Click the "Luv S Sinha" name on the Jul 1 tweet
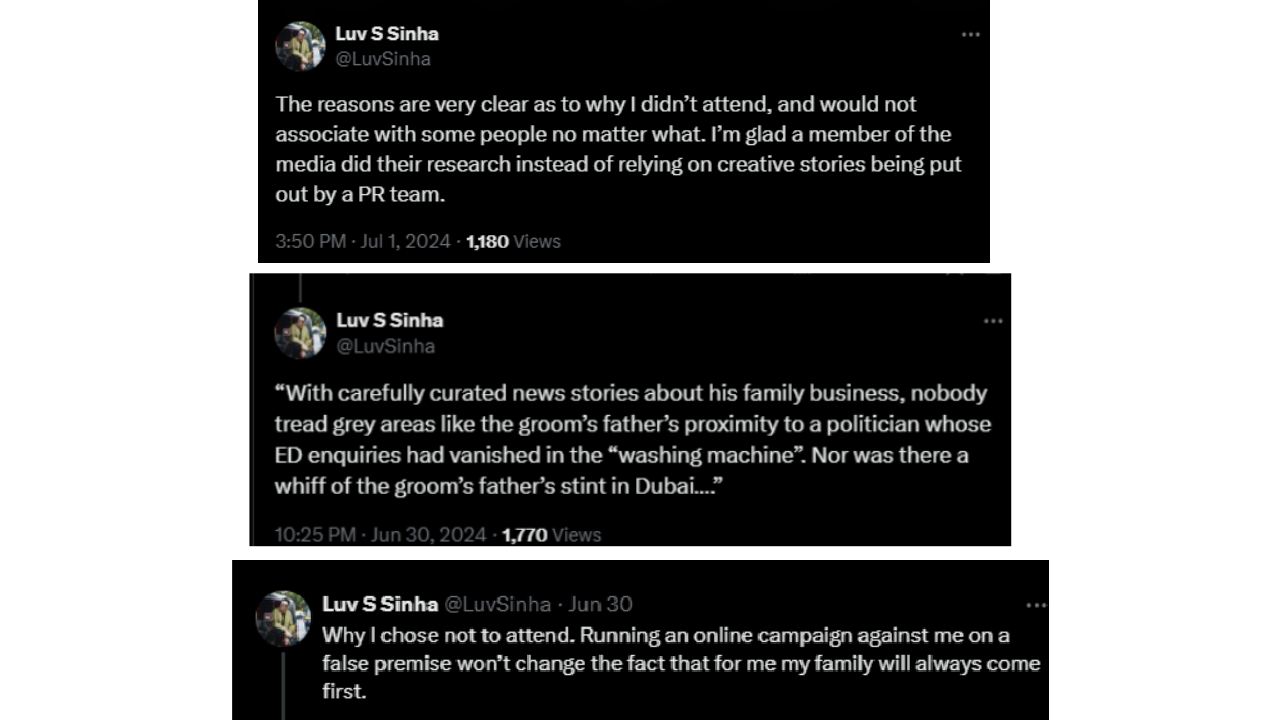The image size is (1280, 720). coord(386,33)
